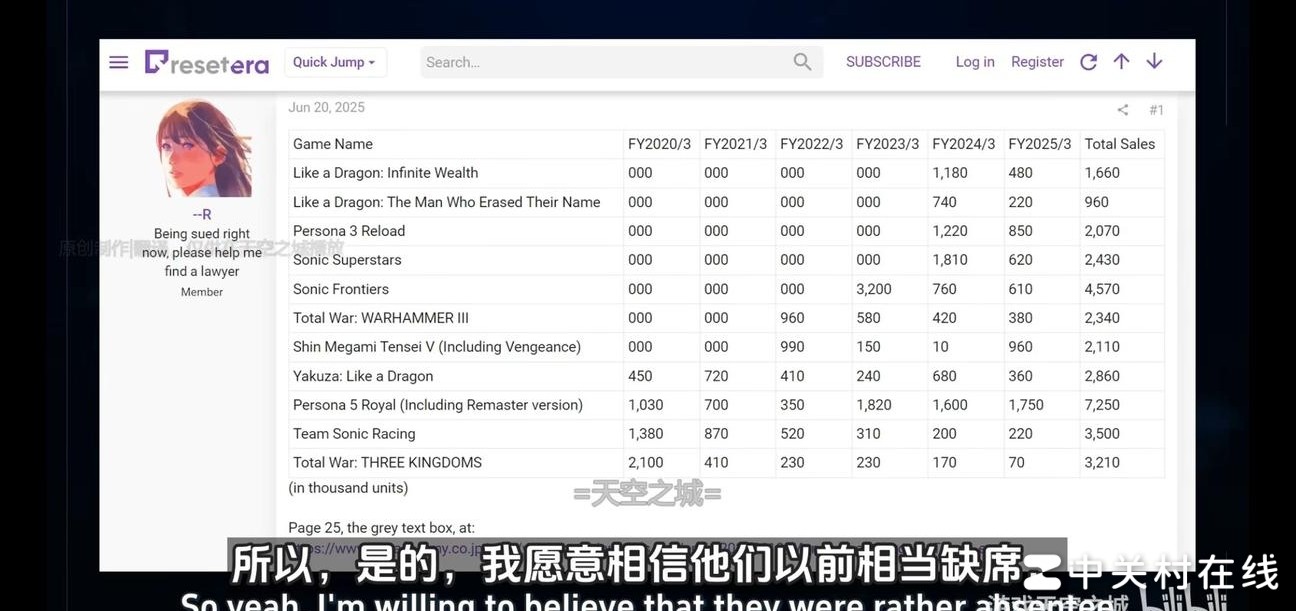Open the --R member profile link
Viewport: 1296px width, 611px height.
click(x=201, y=213)
